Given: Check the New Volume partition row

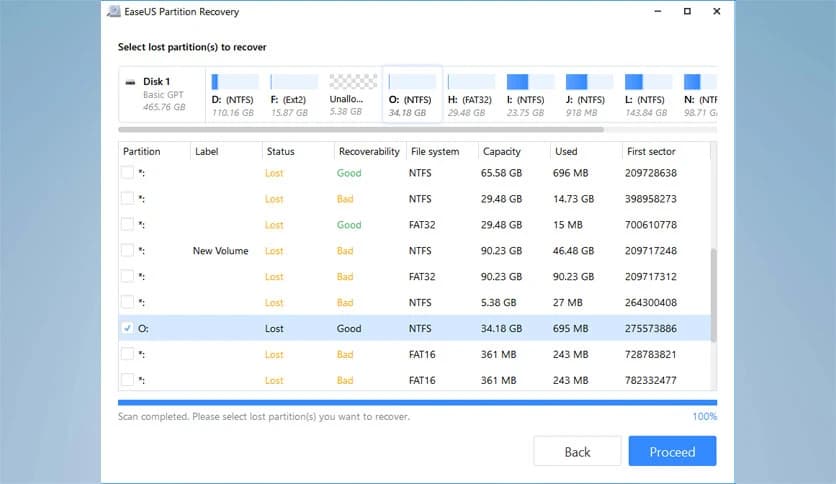Looking at the screenshot, I should (x=127, y=250).
